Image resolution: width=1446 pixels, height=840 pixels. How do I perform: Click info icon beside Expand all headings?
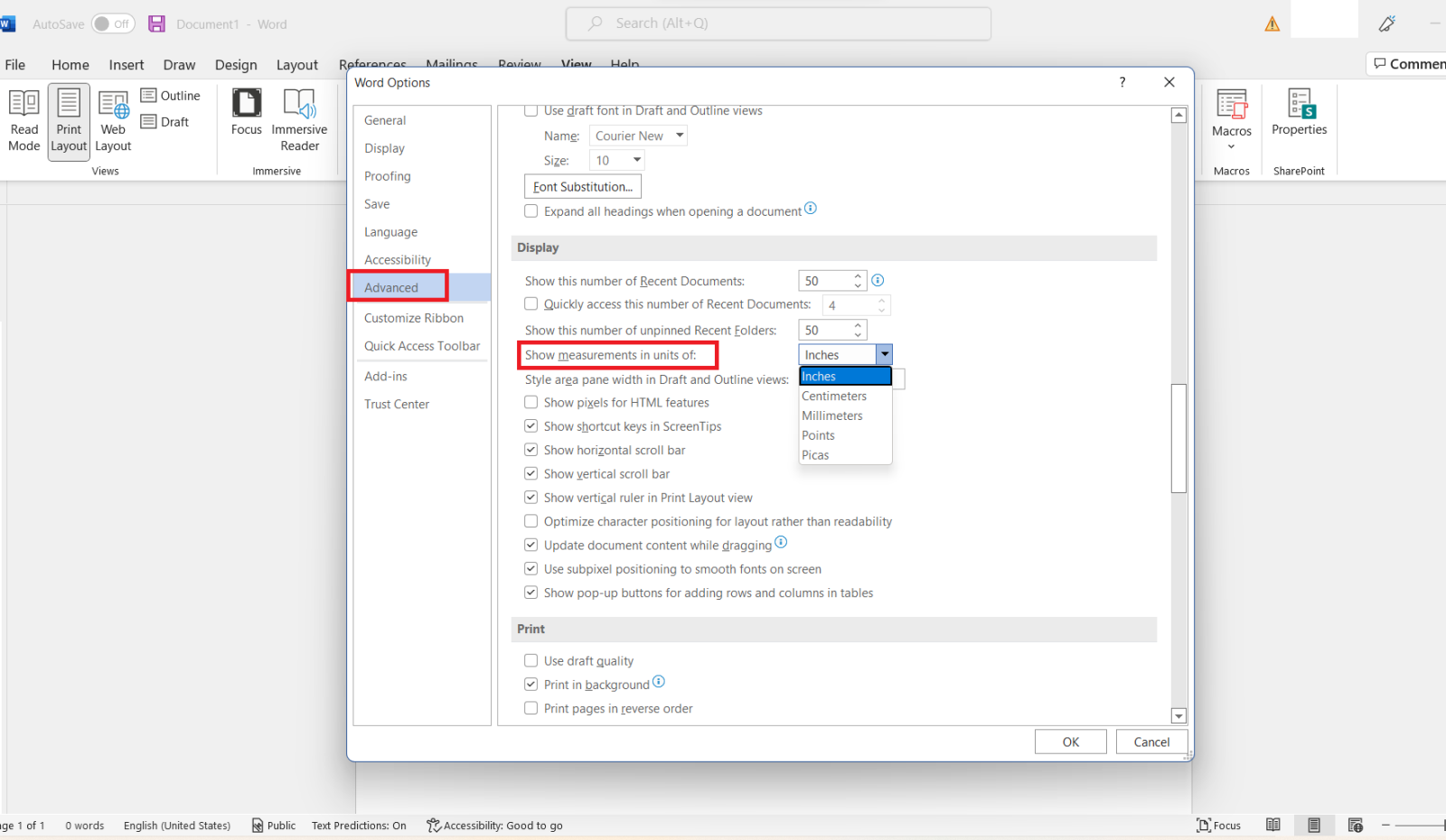(811, 208)
